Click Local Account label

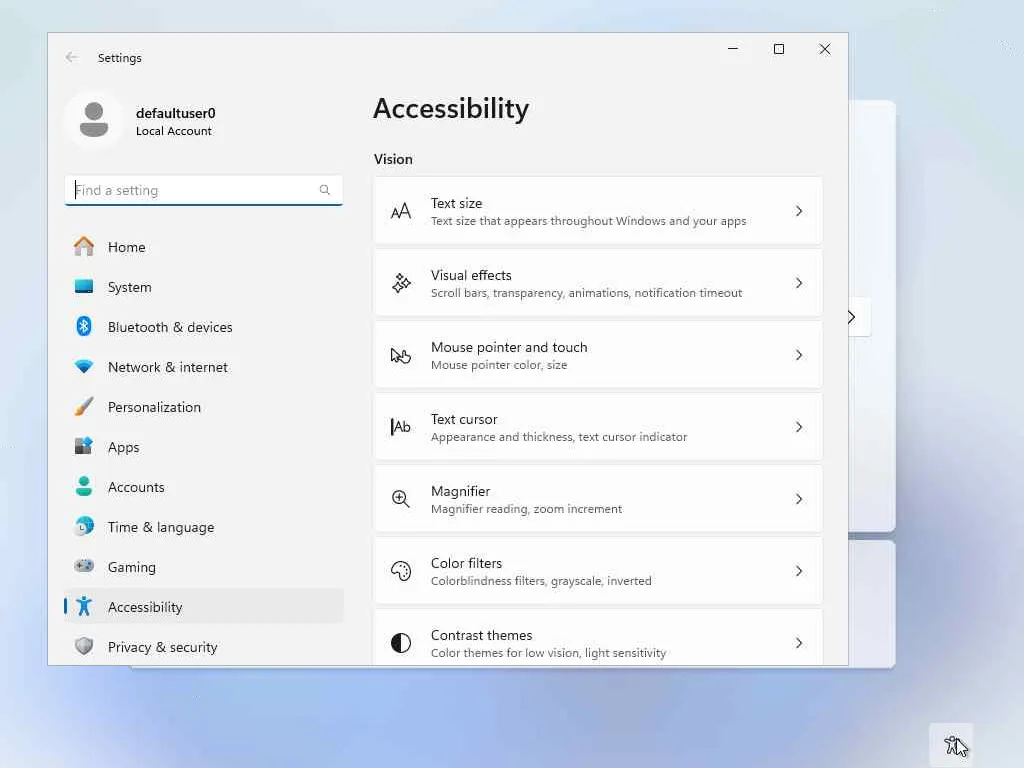tap(174, 131)
